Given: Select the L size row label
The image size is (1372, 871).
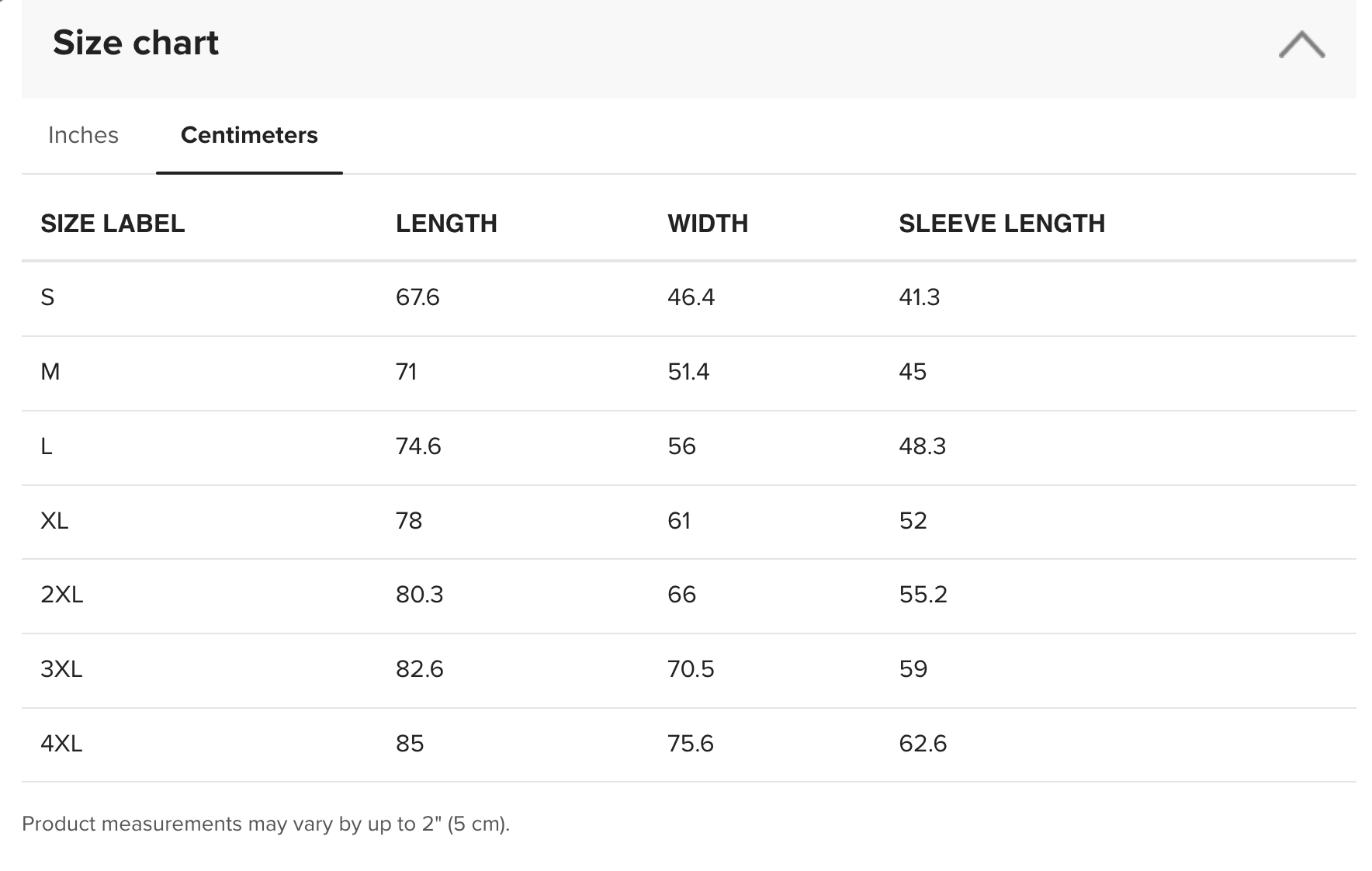Looking at the screenshot, I should tap(47, 446).
